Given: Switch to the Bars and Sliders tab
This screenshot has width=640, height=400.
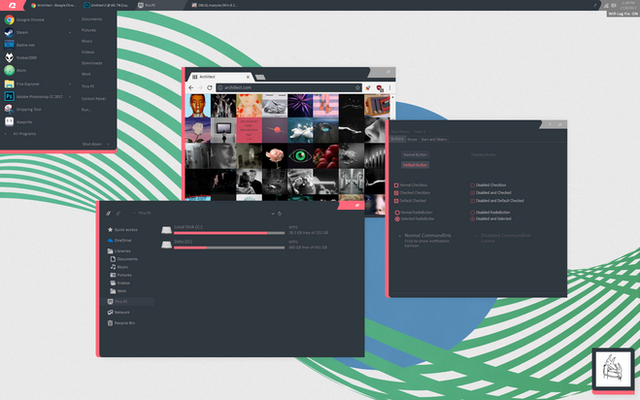Looking at the screenshot, I should pyautogui.click(x=434, y=139).
